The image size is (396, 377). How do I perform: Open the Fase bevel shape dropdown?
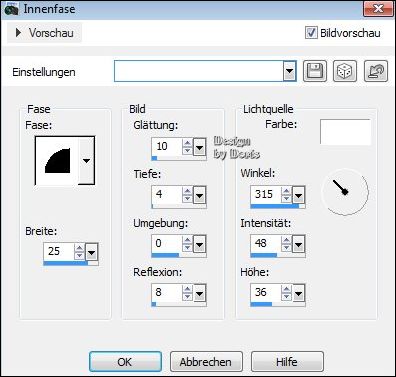coord(86,161)
